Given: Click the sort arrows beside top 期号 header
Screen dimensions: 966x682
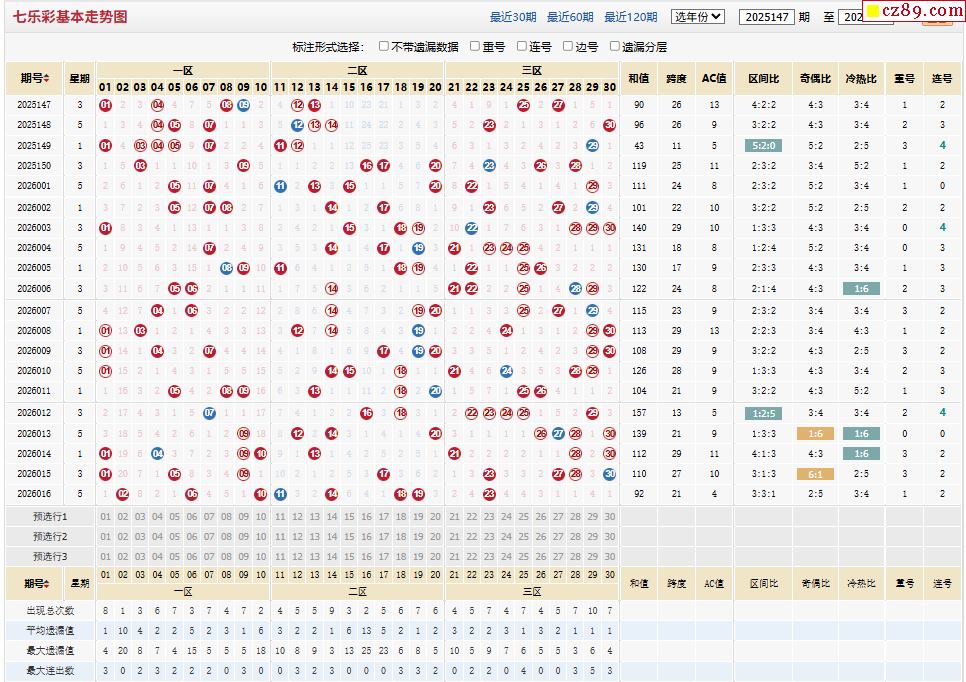Looking at the screenshot, I should [48, 78].
